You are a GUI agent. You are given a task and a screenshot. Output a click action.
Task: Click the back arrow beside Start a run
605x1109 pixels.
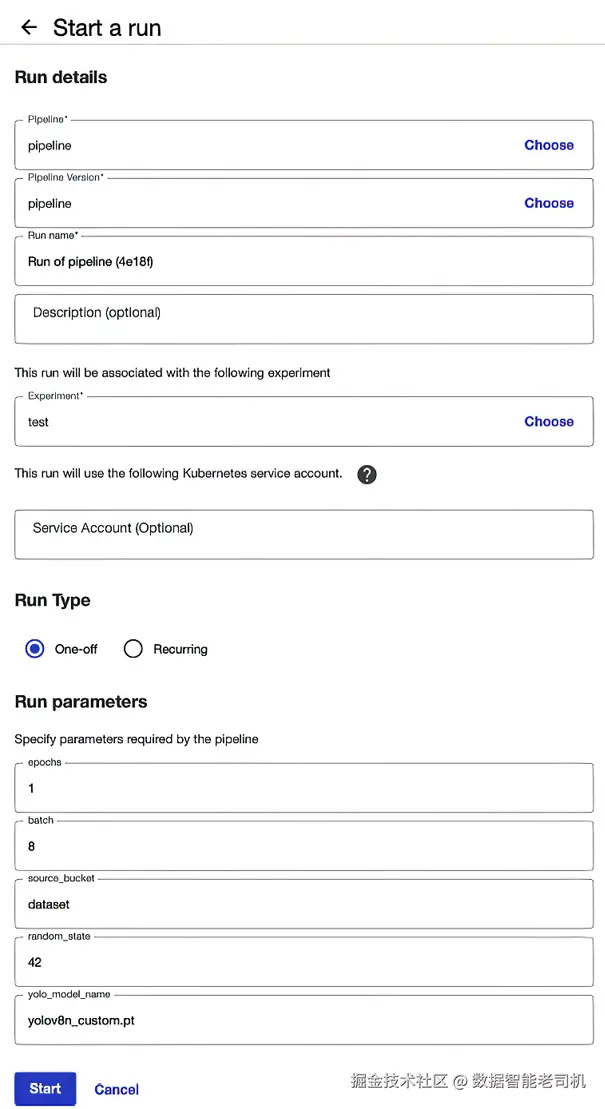point(28,28)
